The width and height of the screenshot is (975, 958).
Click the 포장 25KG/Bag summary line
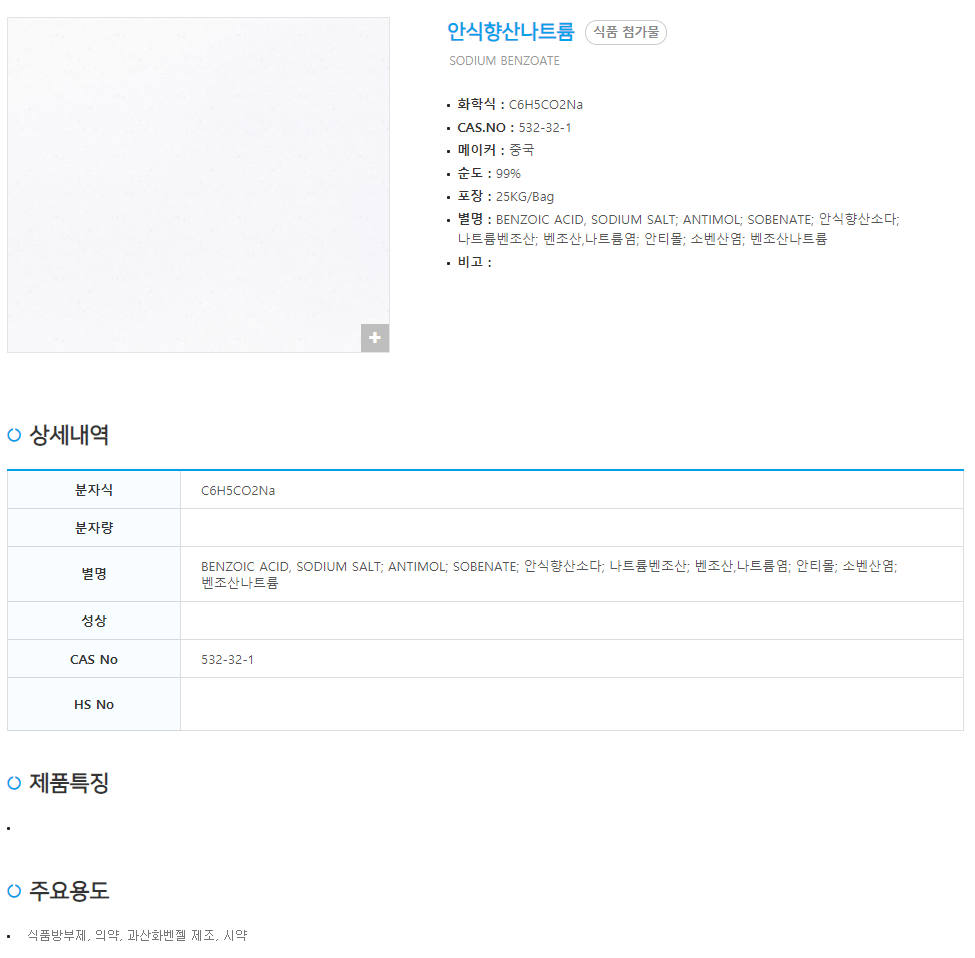click(x=505, y=196)
